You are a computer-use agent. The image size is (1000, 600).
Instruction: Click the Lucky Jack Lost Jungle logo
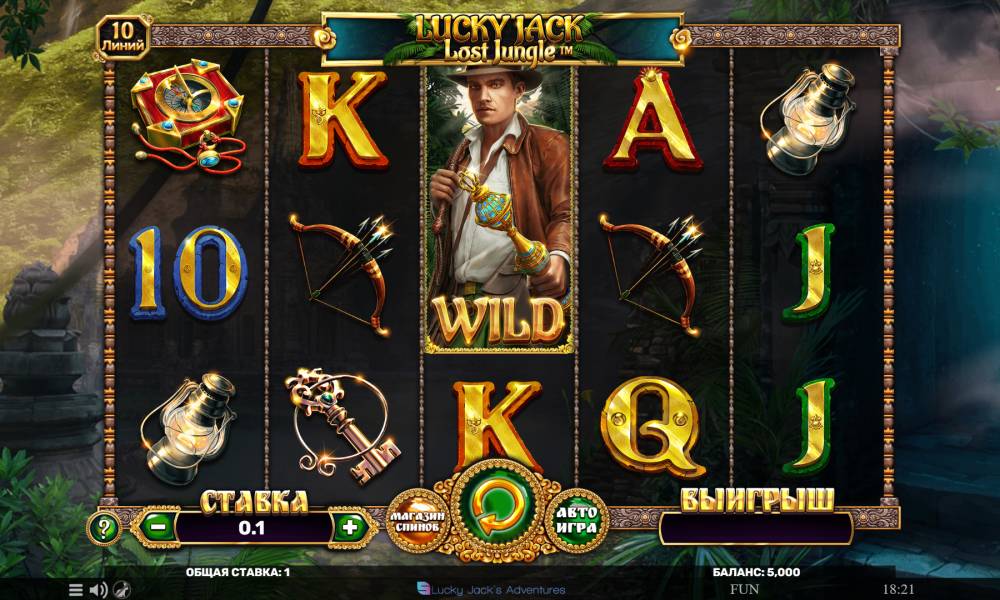pos(502,40)
